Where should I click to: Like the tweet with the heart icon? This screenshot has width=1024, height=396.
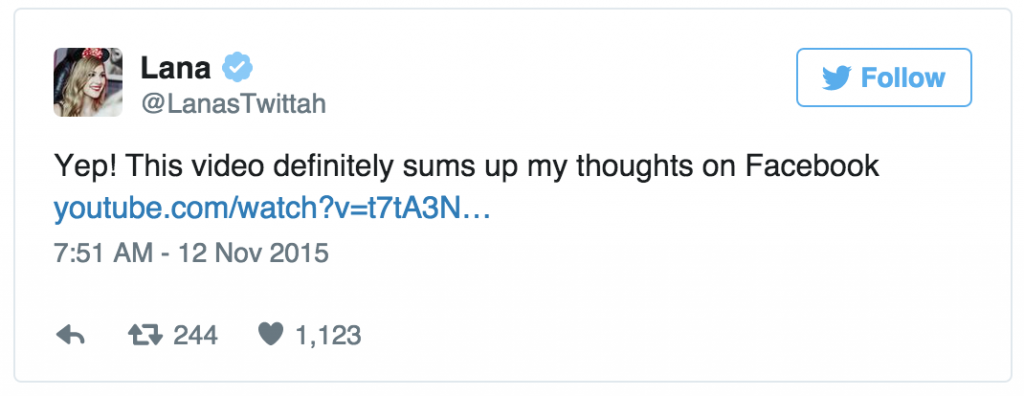(270, 335)
